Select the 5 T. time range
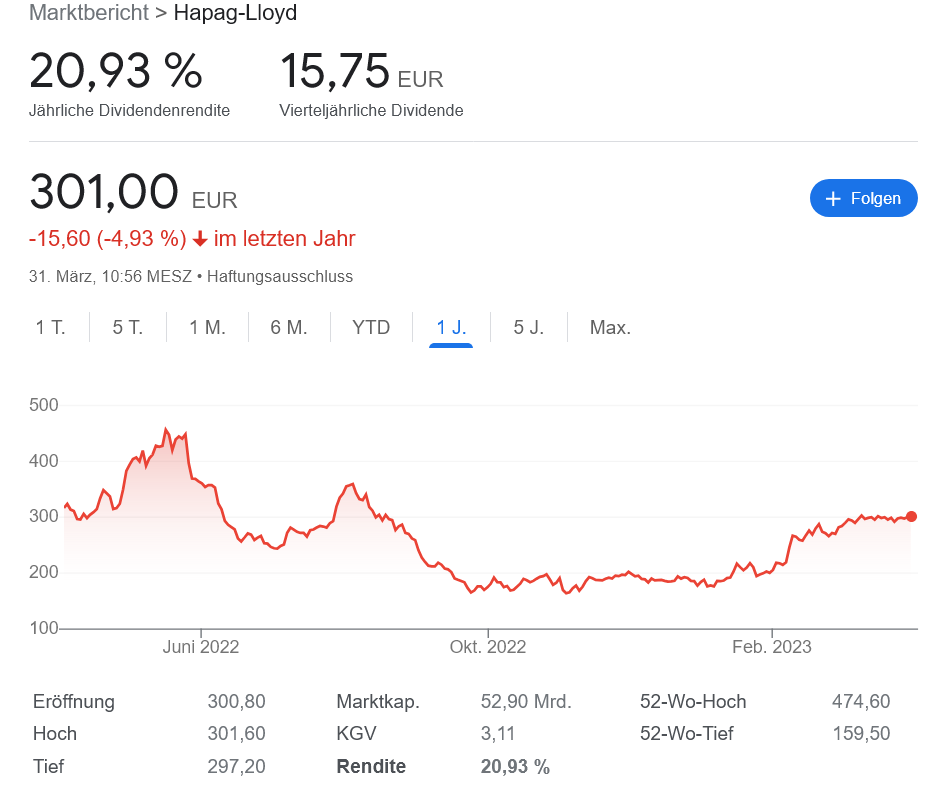Image resolution: width=940 pixels, height=786 pixels. click(127, 327)
